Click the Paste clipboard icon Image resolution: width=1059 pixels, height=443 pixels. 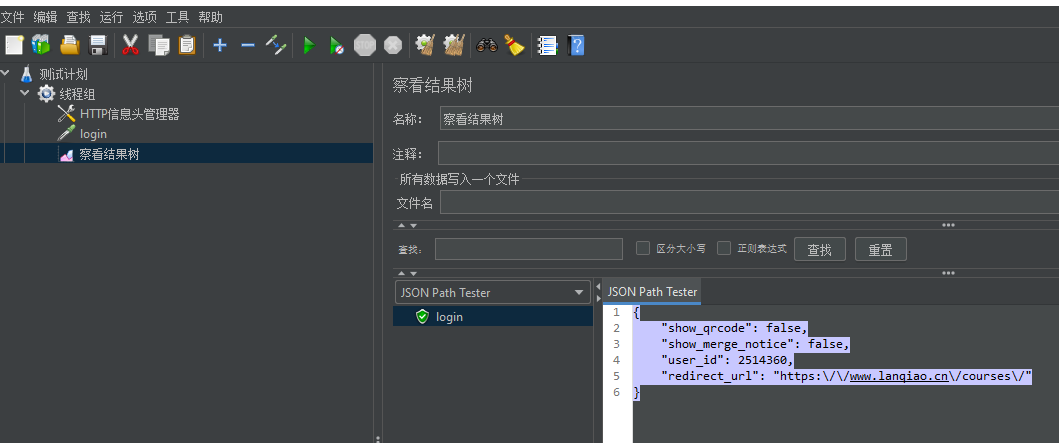(x=186, y=45)
